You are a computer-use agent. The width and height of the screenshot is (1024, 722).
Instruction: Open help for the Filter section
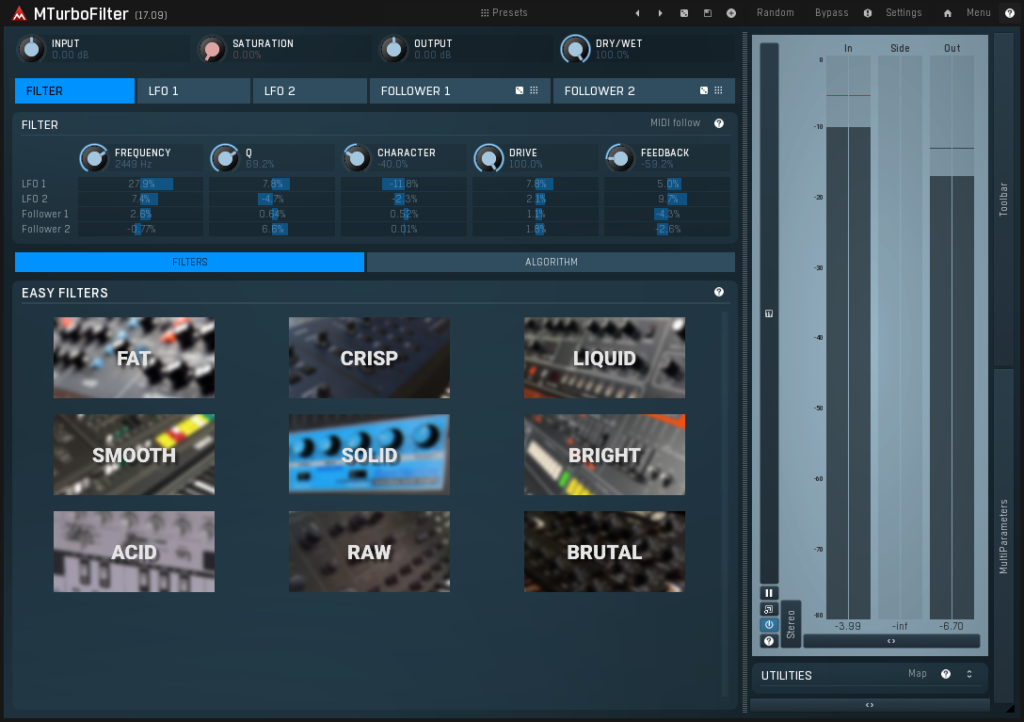[719, 123]
